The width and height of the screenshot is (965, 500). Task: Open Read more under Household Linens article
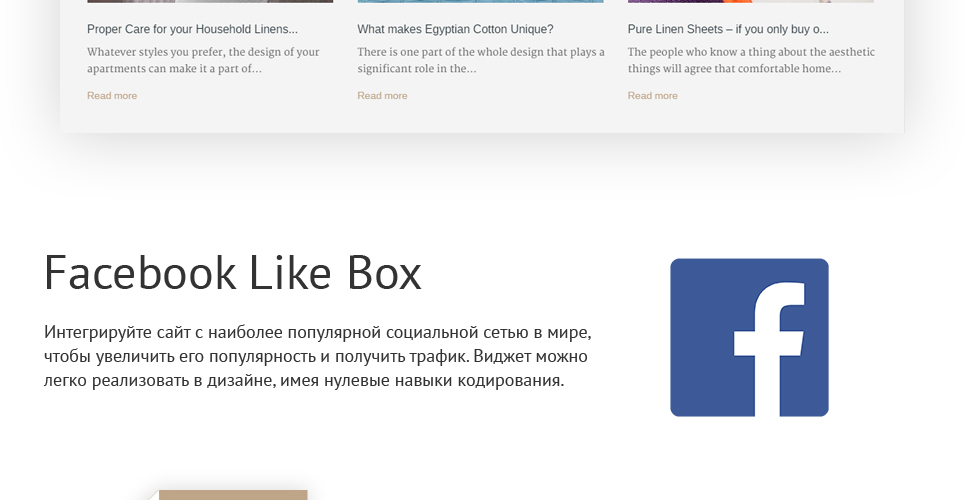[112, 95]
